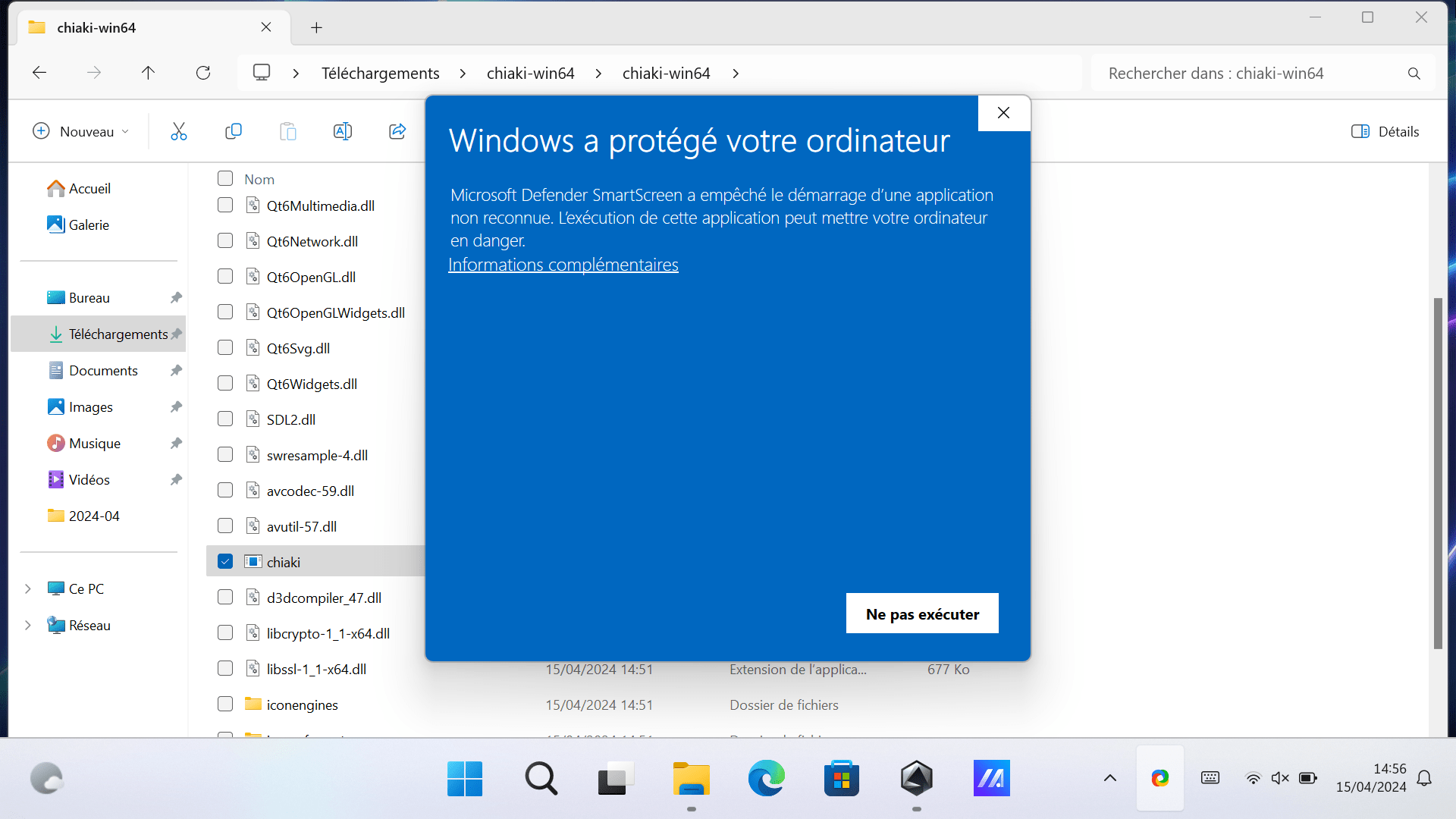
Task: Click Téléchargements in the address bar
Action: click(x=380, y=74)
